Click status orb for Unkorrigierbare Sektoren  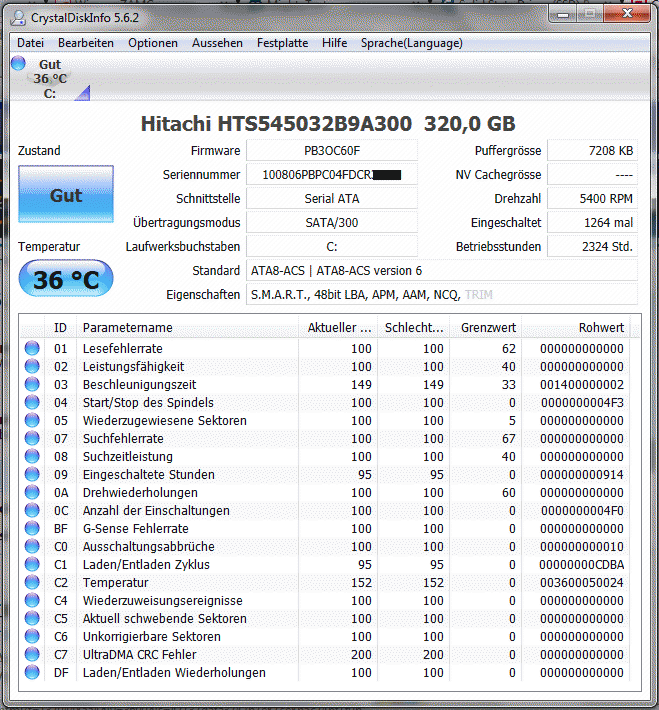(x=32, y=636)
